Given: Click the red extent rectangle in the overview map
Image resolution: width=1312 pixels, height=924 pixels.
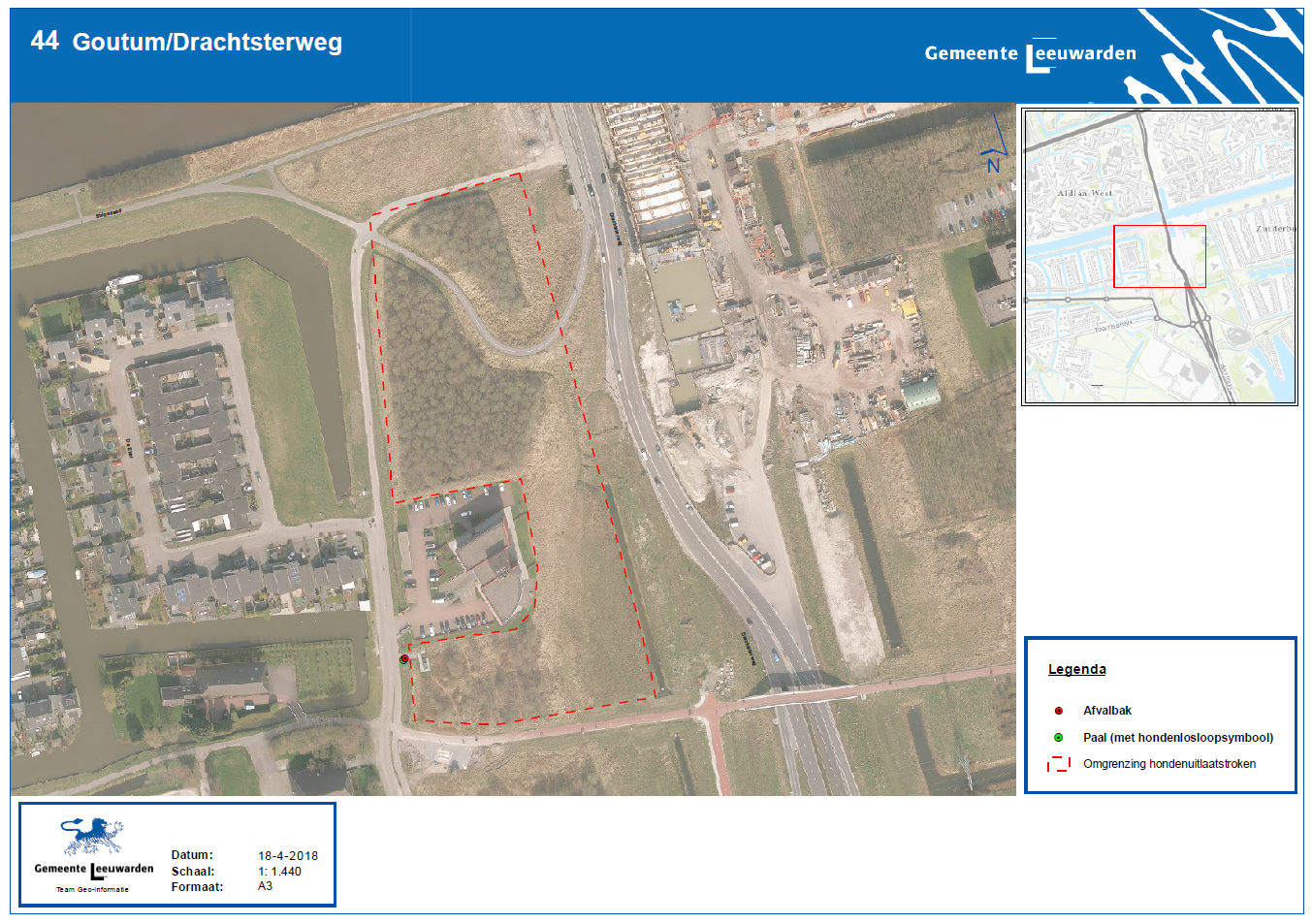Looking at the screenshot, I should point(1159,256).
